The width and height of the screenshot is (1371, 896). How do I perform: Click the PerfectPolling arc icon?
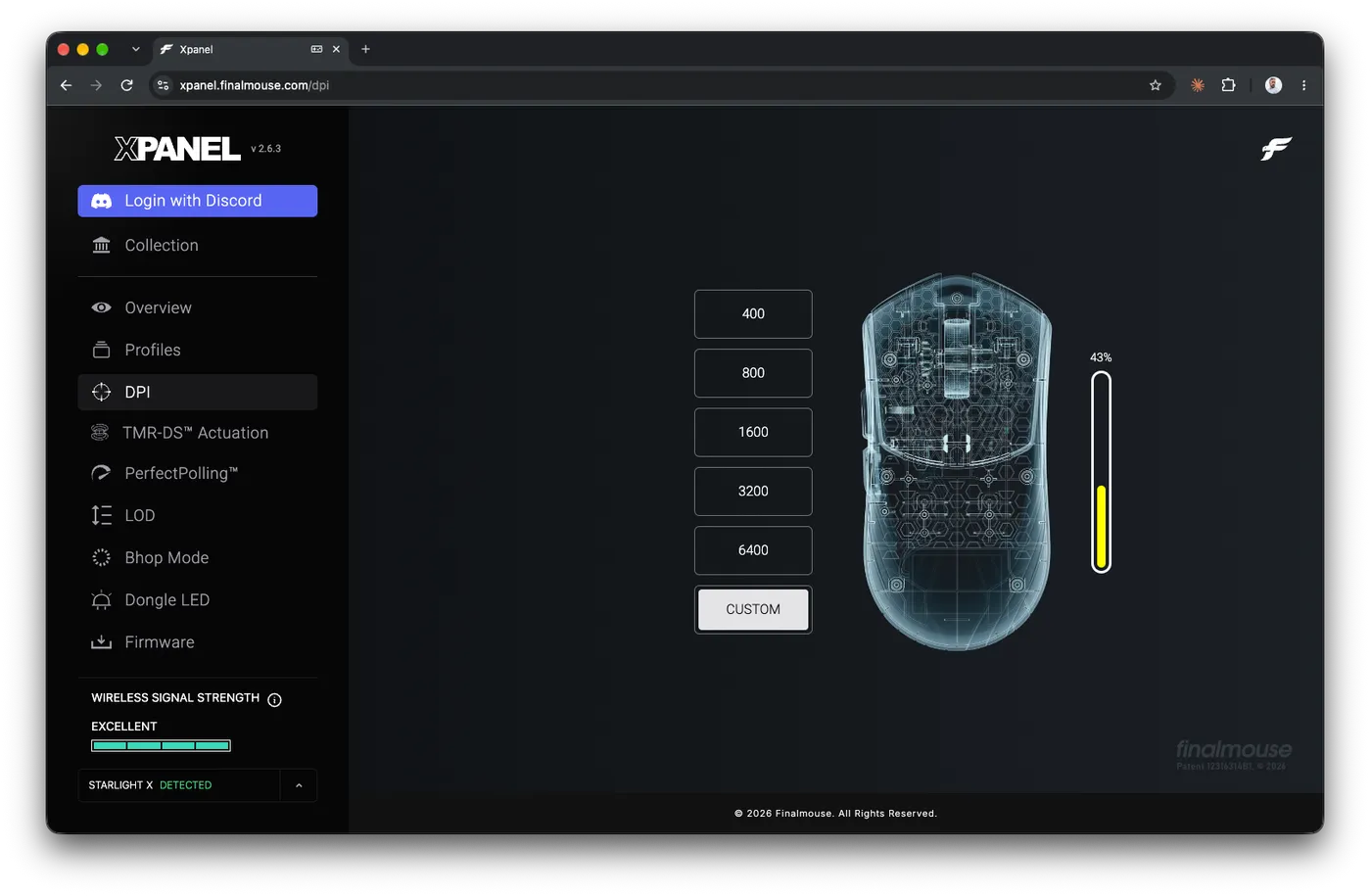pyautogui.click(x=101, y=474)
